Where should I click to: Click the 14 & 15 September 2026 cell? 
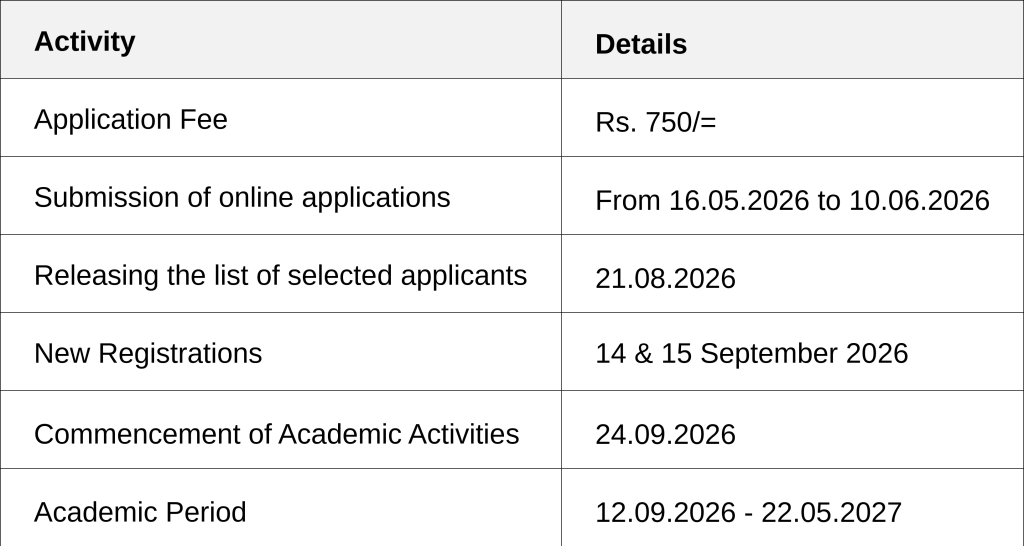[792, 352]
